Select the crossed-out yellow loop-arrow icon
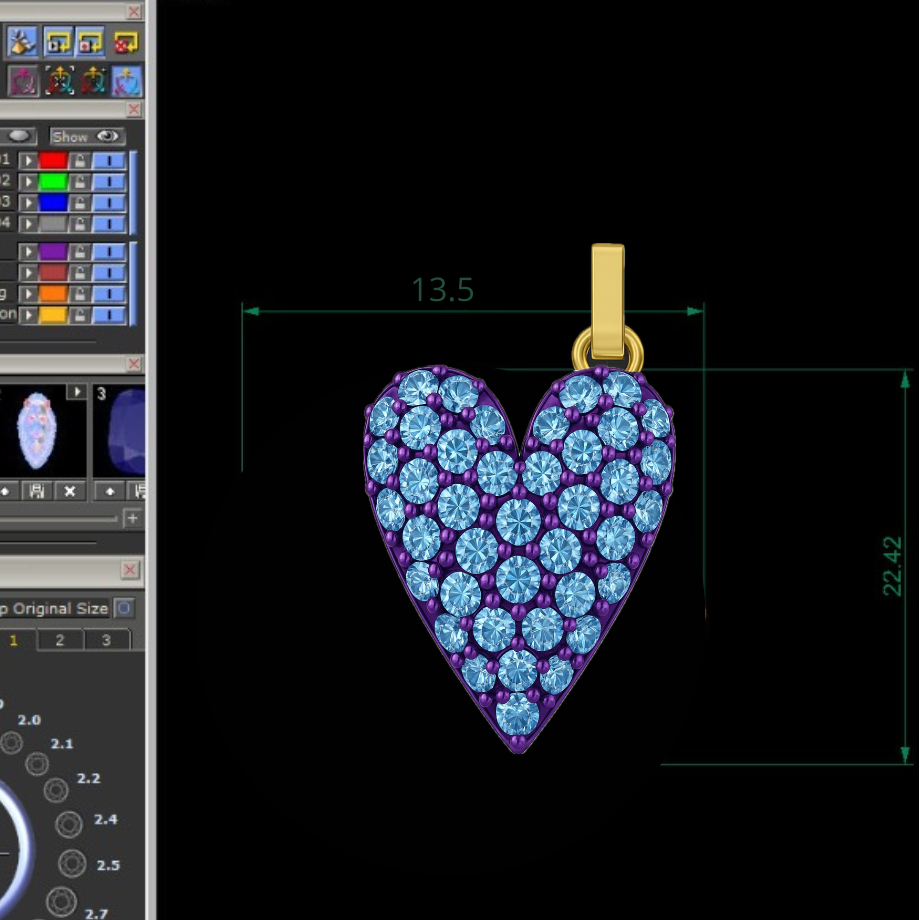 click(125, 41)
